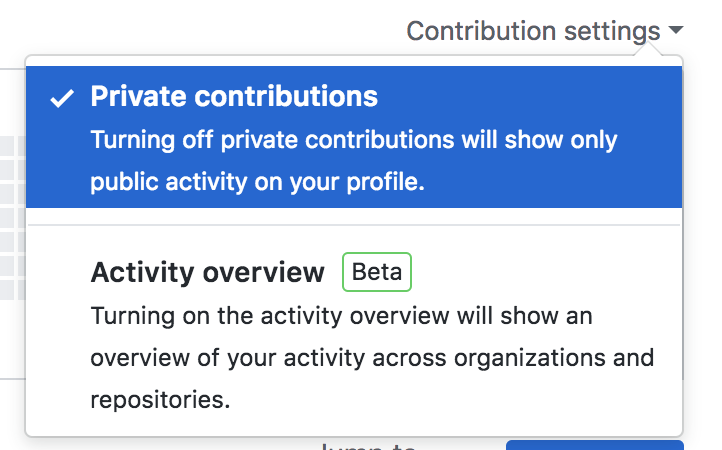Viewport: 722px width, 450px height.
Task: Click the 'public activity on your profile' line
Action: pos(258,184)
